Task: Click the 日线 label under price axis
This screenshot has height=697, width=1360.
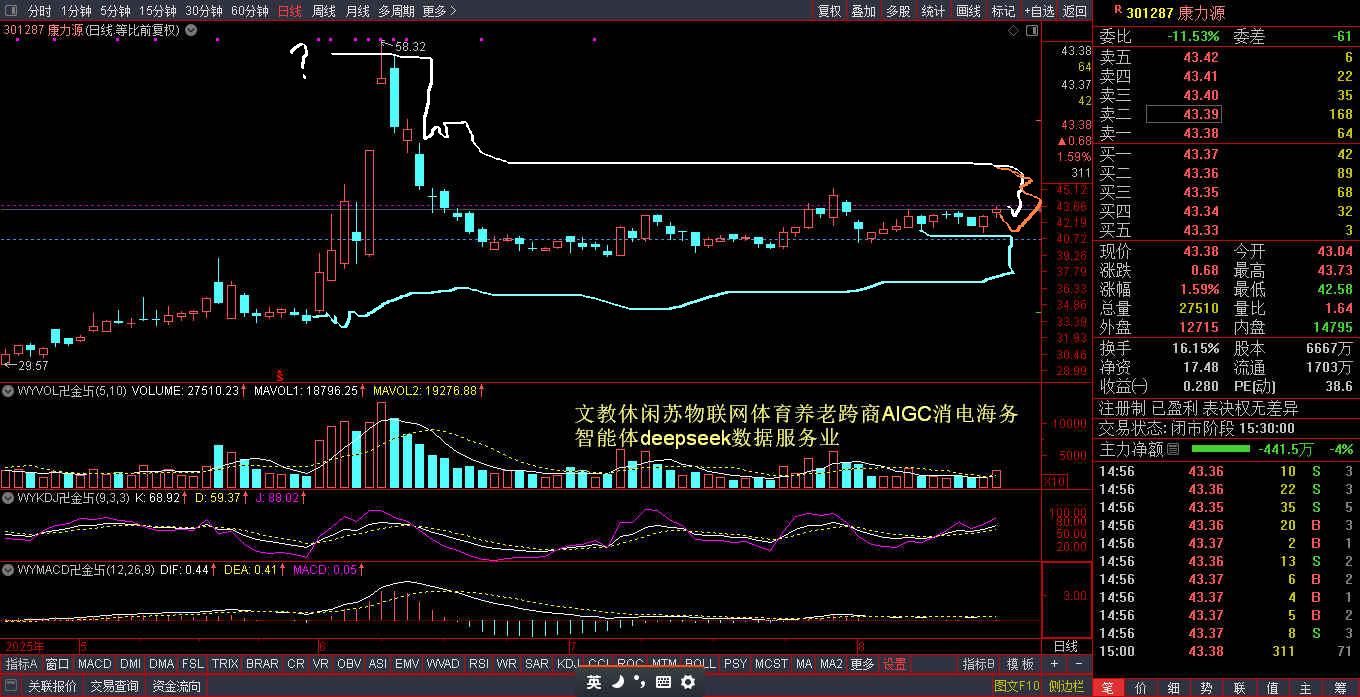Action: 1066,646
